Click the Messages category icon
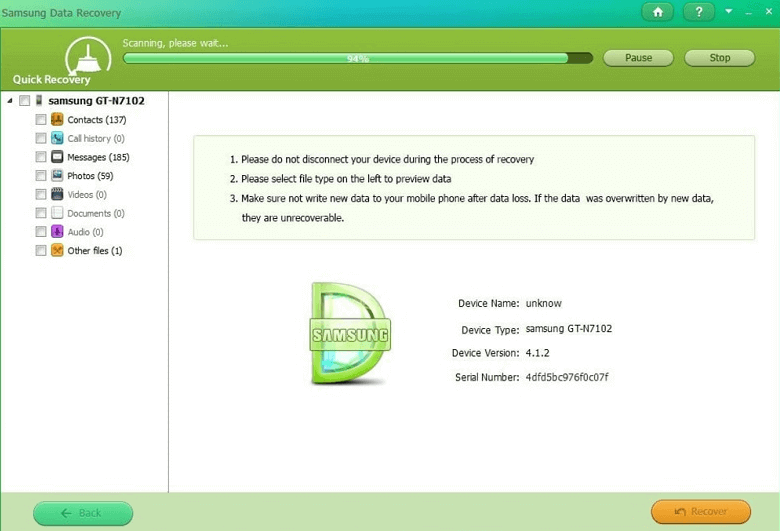 pyautogui.click(x=57, y=157)
